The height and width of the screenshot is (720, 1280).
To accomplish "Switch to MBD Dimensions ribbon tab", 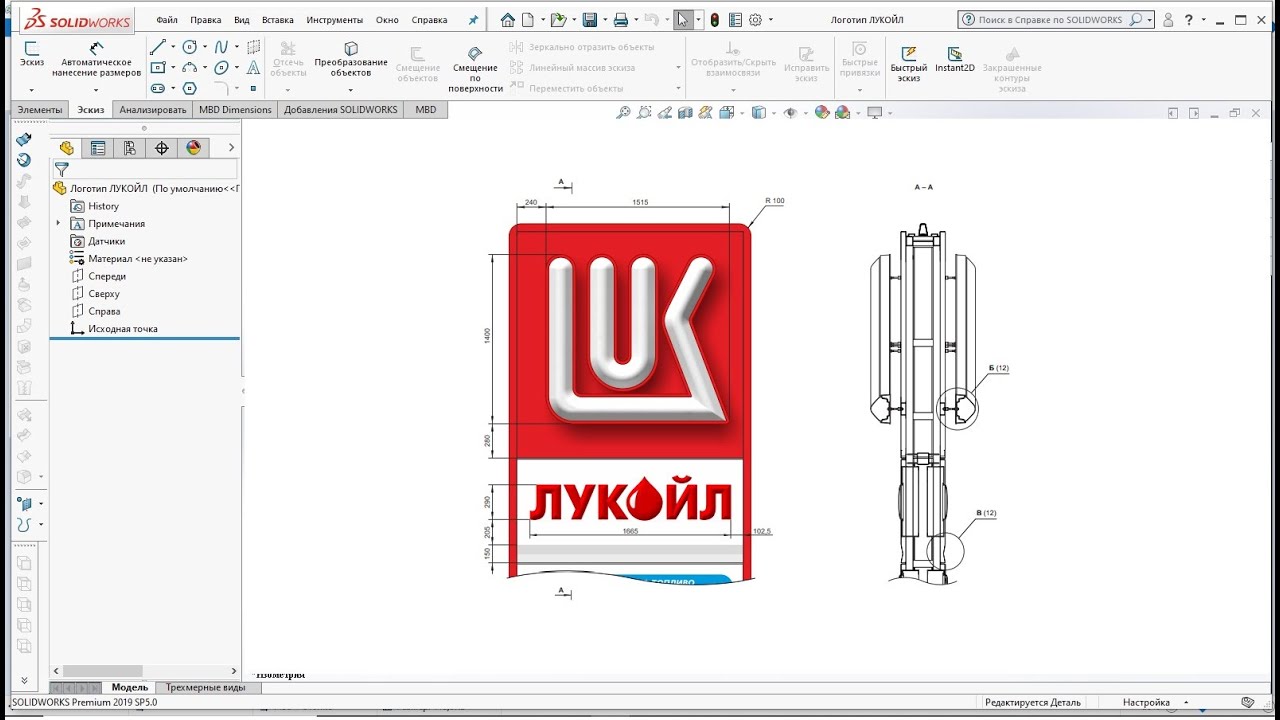I will [x=235, y=109].
